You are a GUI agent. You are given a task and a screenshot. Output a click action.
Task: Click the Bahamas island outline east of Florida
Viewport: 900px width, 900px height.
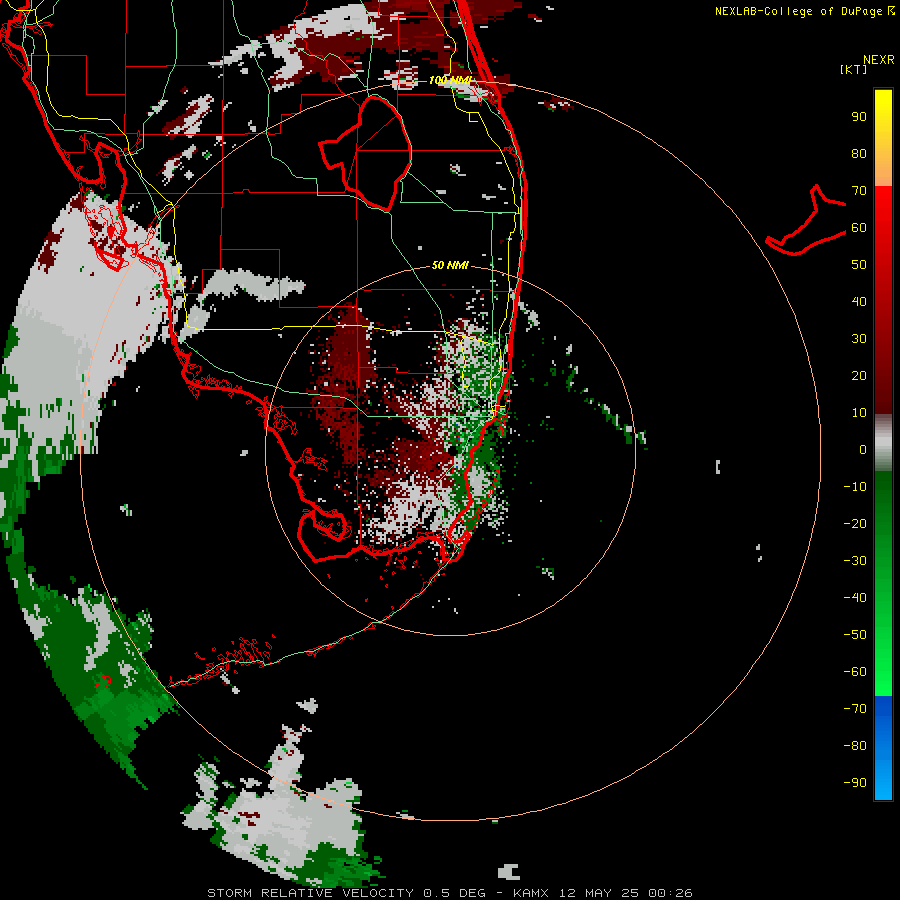(x=806, y=221)
